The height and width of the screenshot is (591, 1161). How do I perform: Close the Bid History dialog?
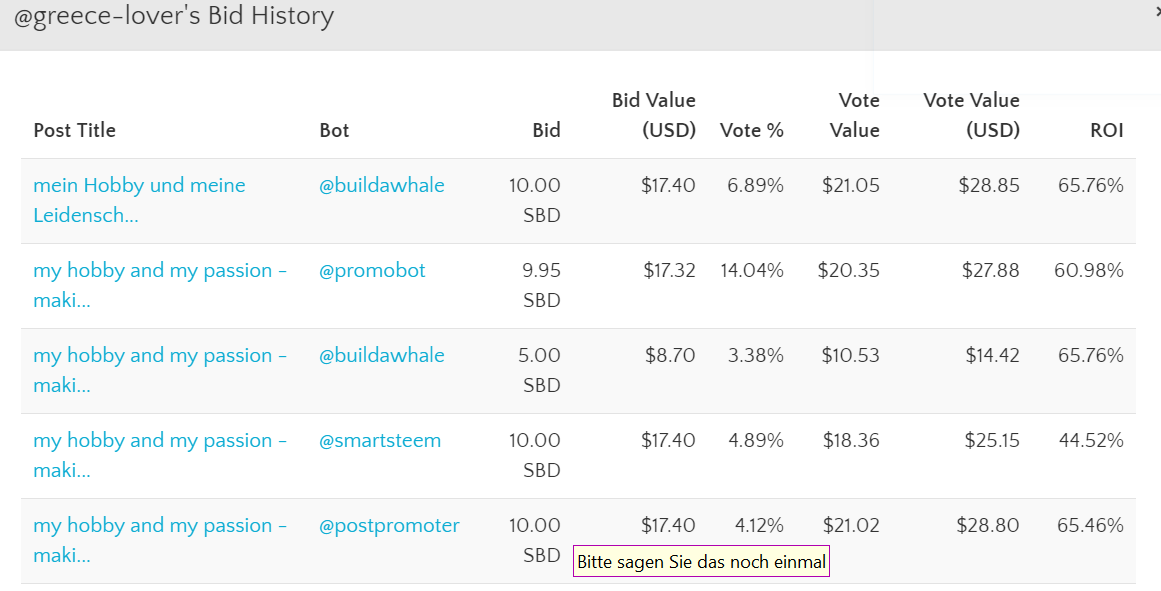pyautogui.click(x=1157, y=12)
